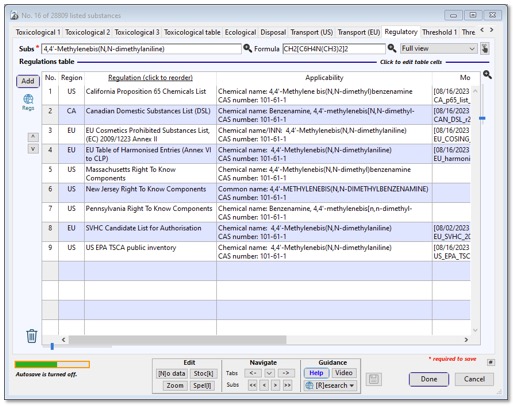The image size is (513, 419).
Task: Click the Regulation (click to reorder) column header
Action: [150, 78]
